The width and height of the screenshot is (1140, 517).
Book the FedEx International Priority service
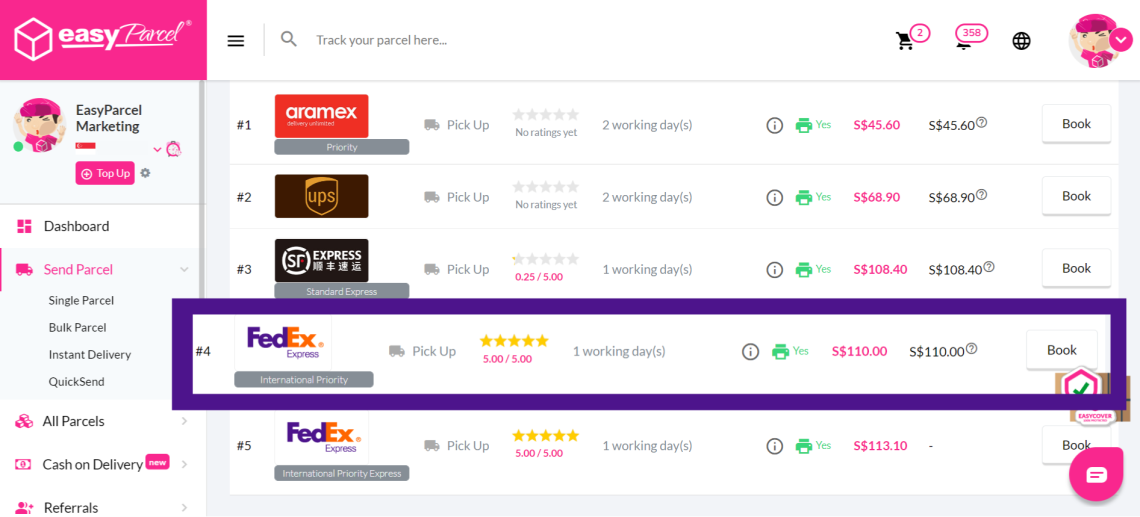click(1061, 350)
